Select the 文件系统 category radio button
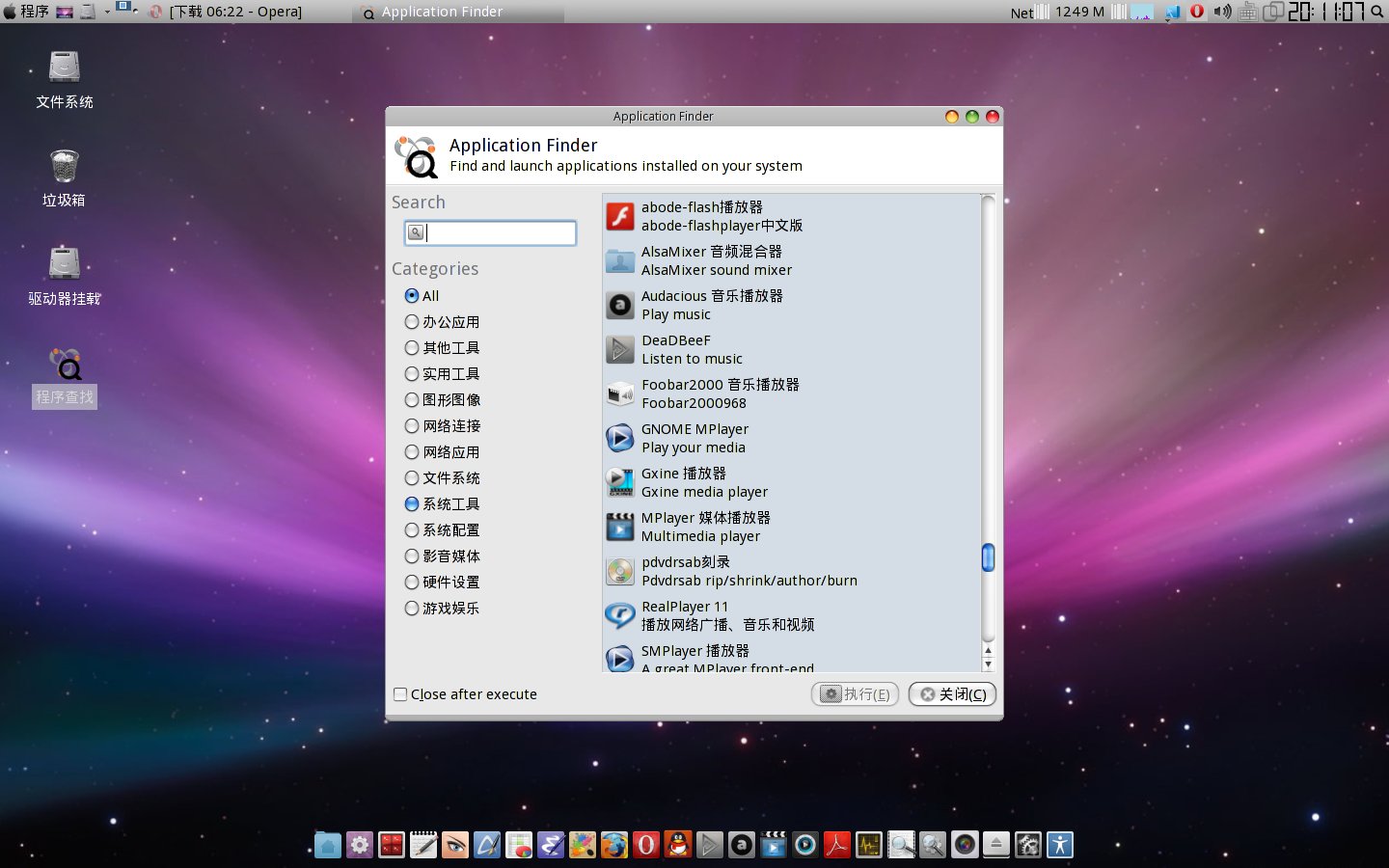1389x868 pixels. click(412, 478)
